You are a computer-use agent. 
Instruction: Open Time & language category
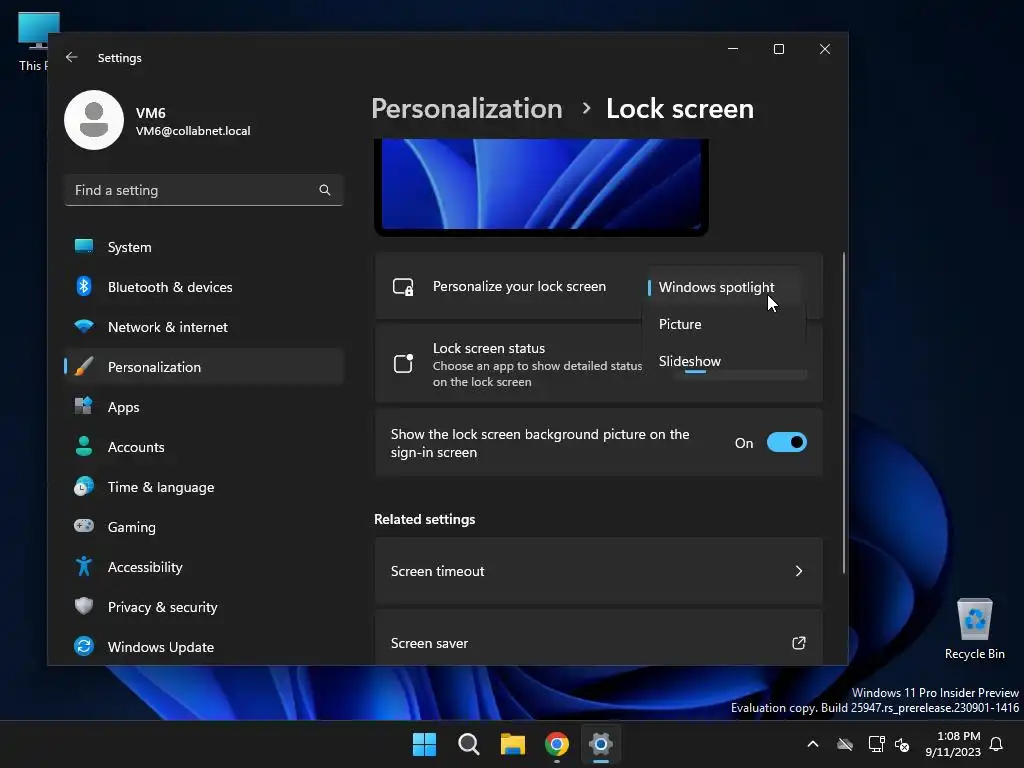click(x=204, y=487)
